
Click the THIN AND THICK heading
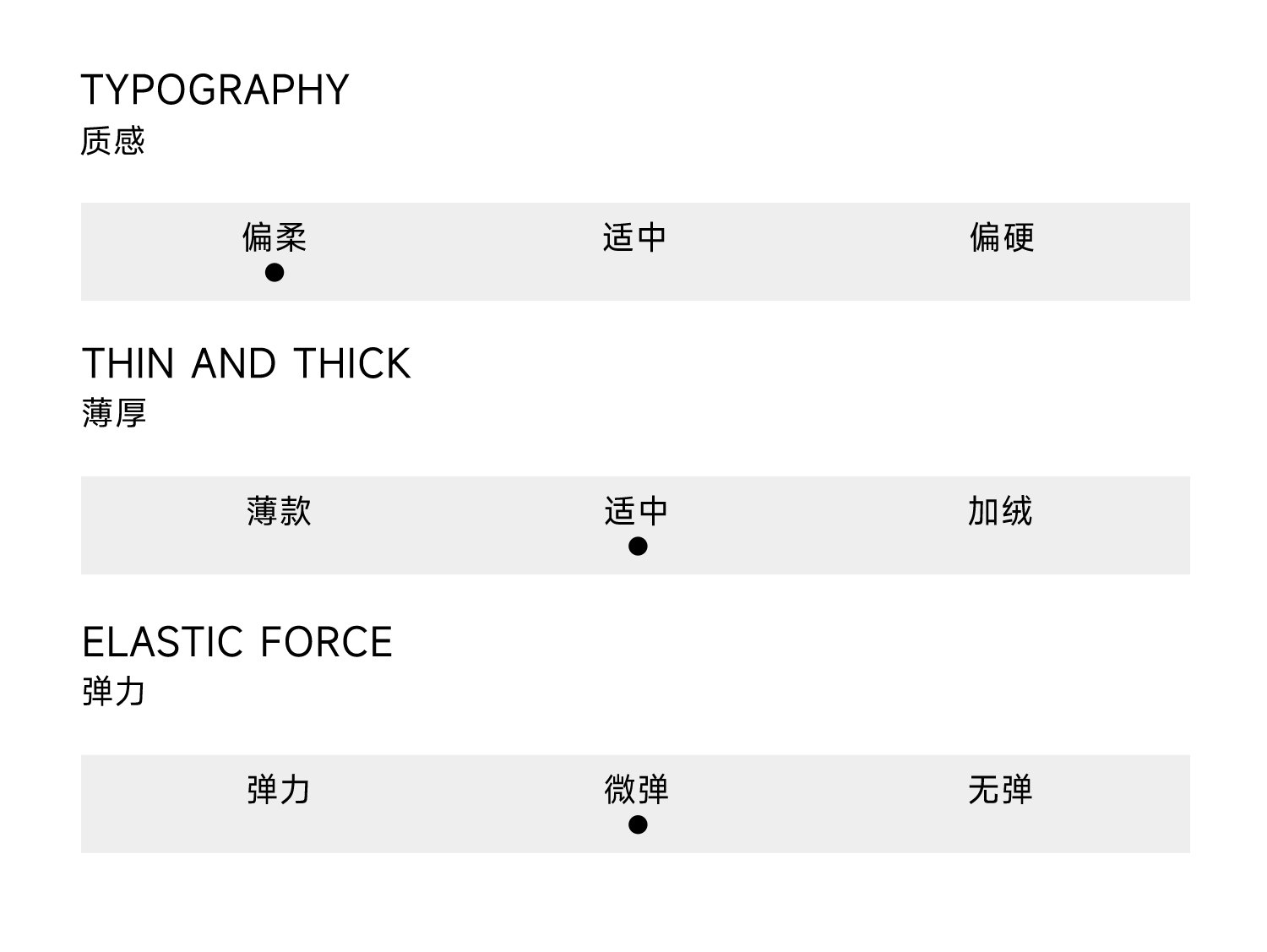(246, 364)
